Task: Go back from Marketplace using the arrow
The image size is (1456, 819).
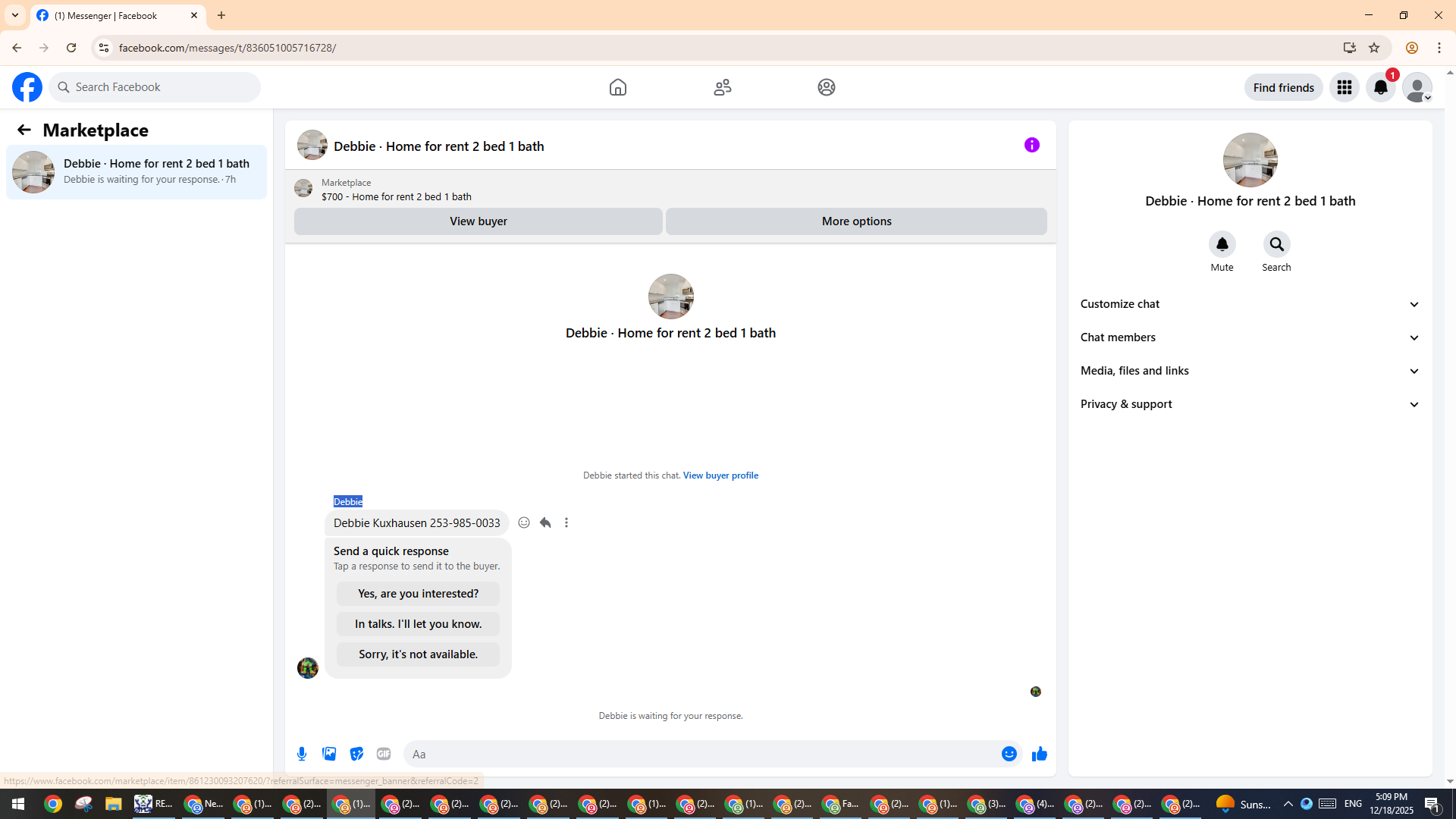Action: [24, 130]
